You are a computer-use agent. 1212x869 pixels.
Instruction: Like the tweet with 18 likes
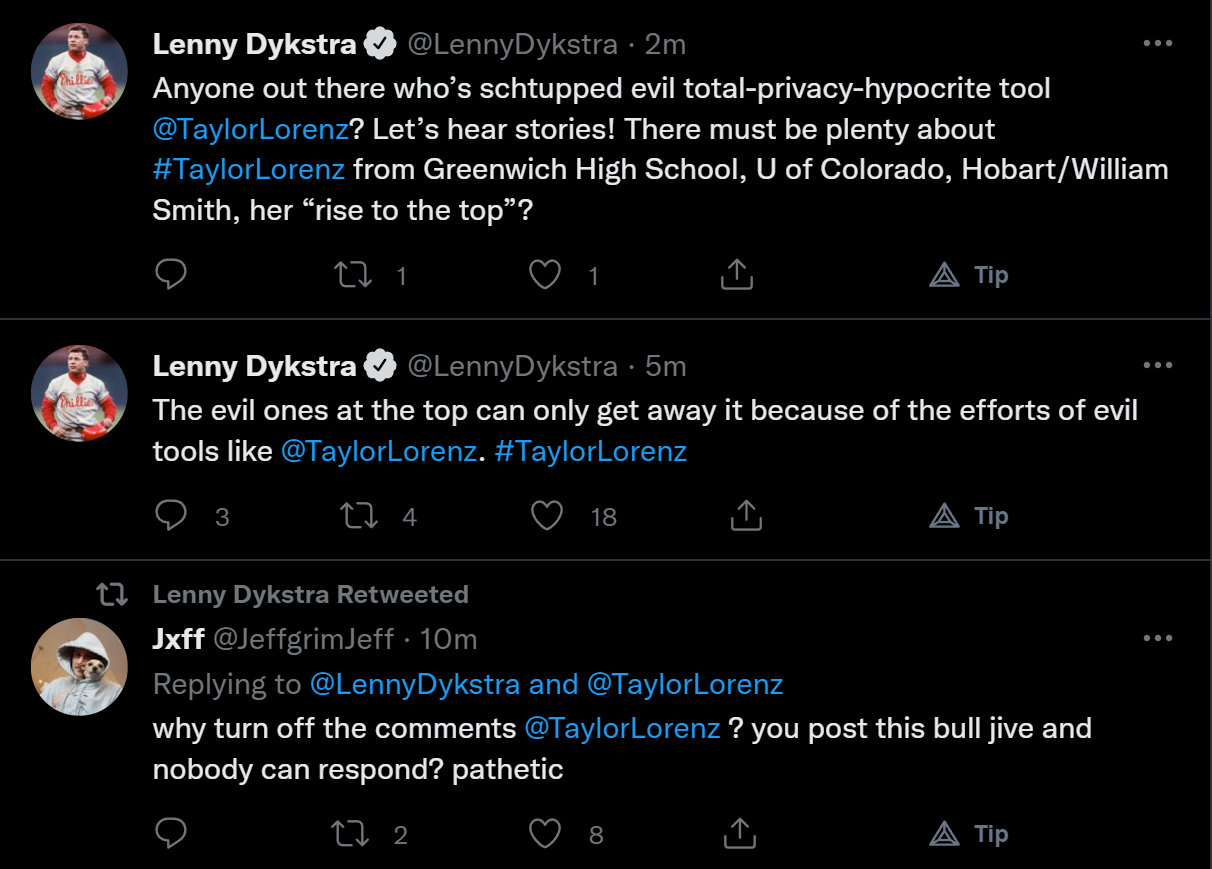tap(547, 516)
